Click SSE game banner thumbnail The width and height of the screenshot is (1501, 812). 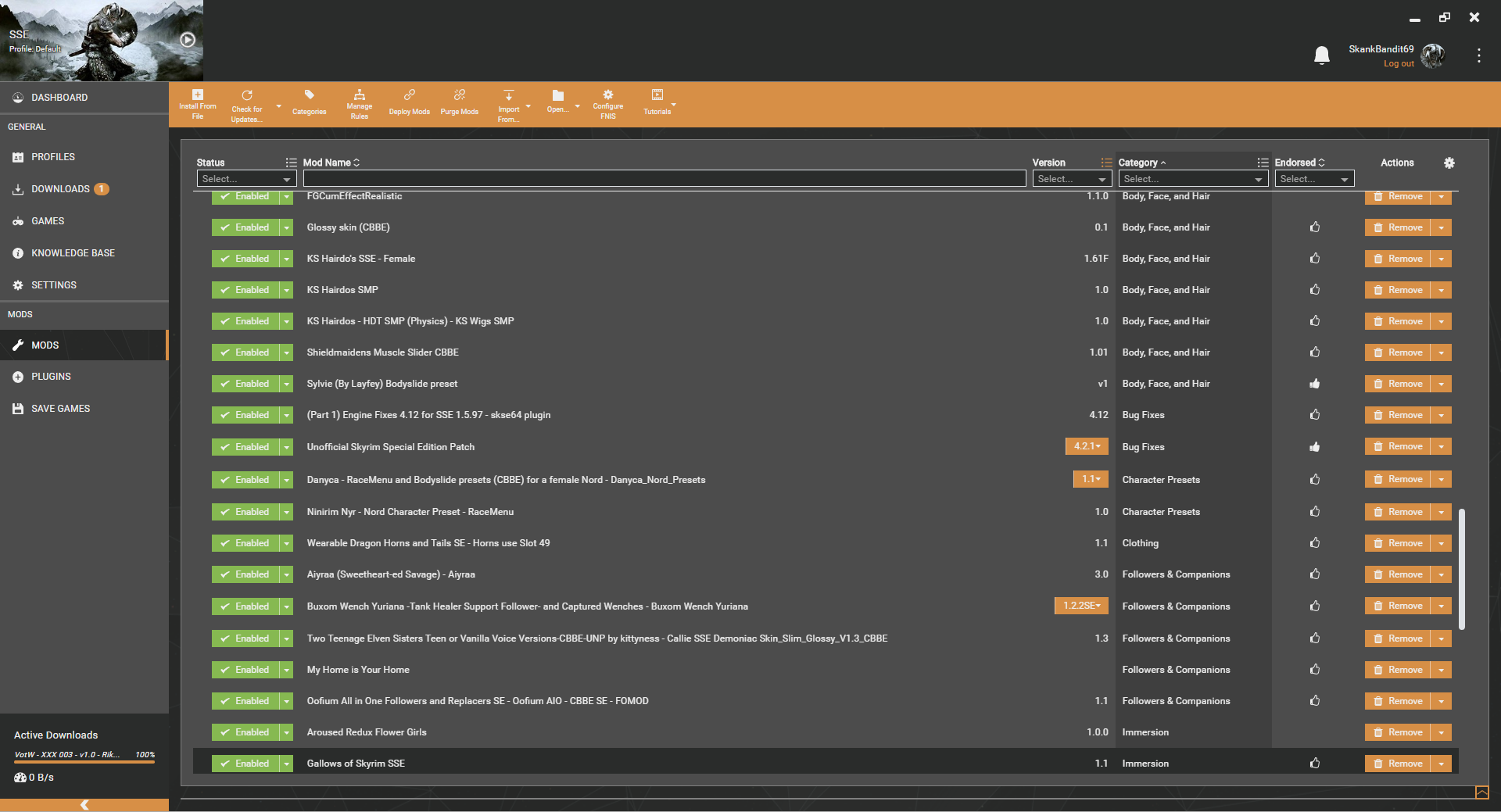tap(102, 41)
